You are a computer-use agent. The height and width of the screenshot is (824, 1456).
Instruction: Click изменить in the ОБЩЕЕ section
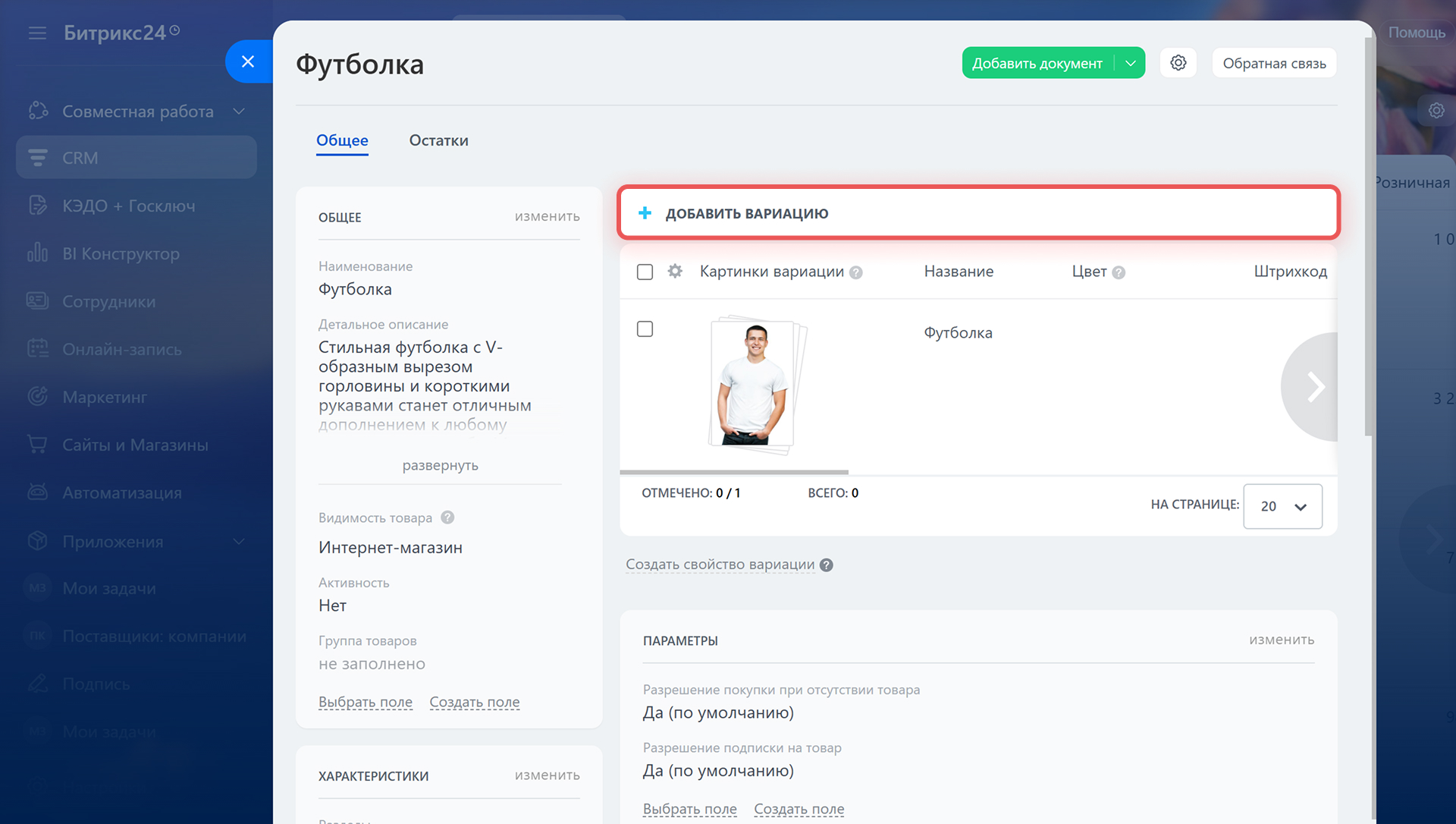[x=547, y=216]
